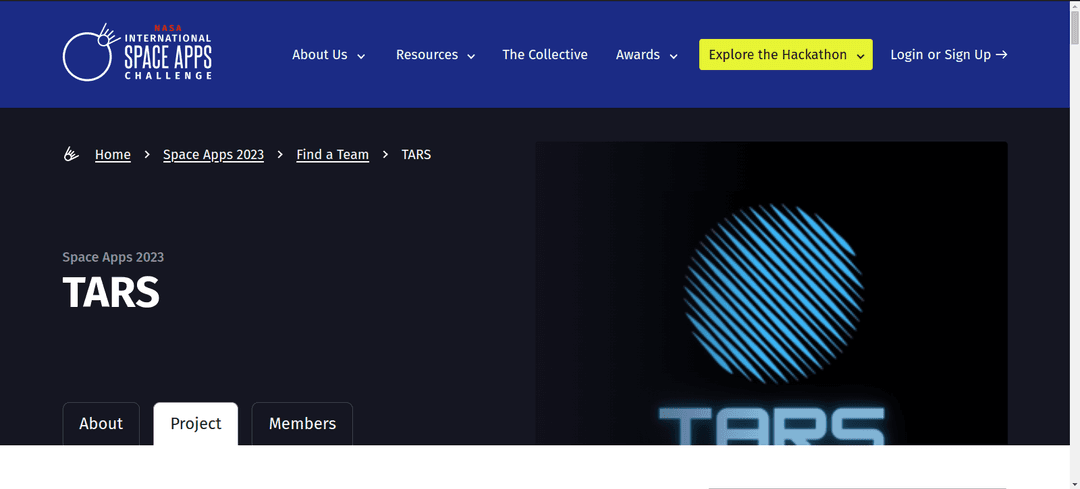Click the breadcrumb separator arrow after Home
Screen dimensions: 1080x489
[147, 155]
